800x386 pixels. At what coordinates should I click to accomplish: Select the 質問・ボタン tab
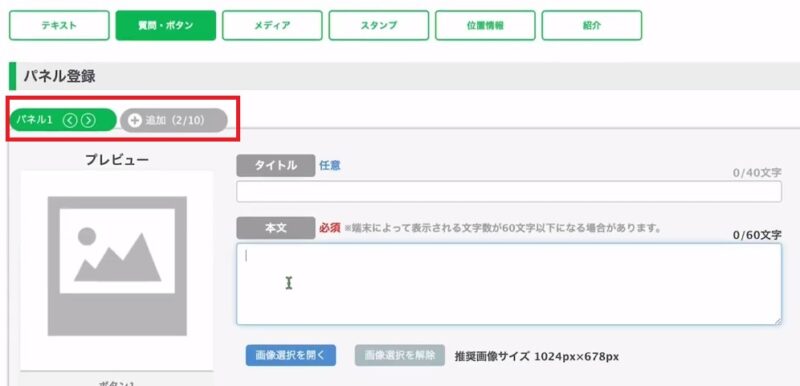pos(166,25)
